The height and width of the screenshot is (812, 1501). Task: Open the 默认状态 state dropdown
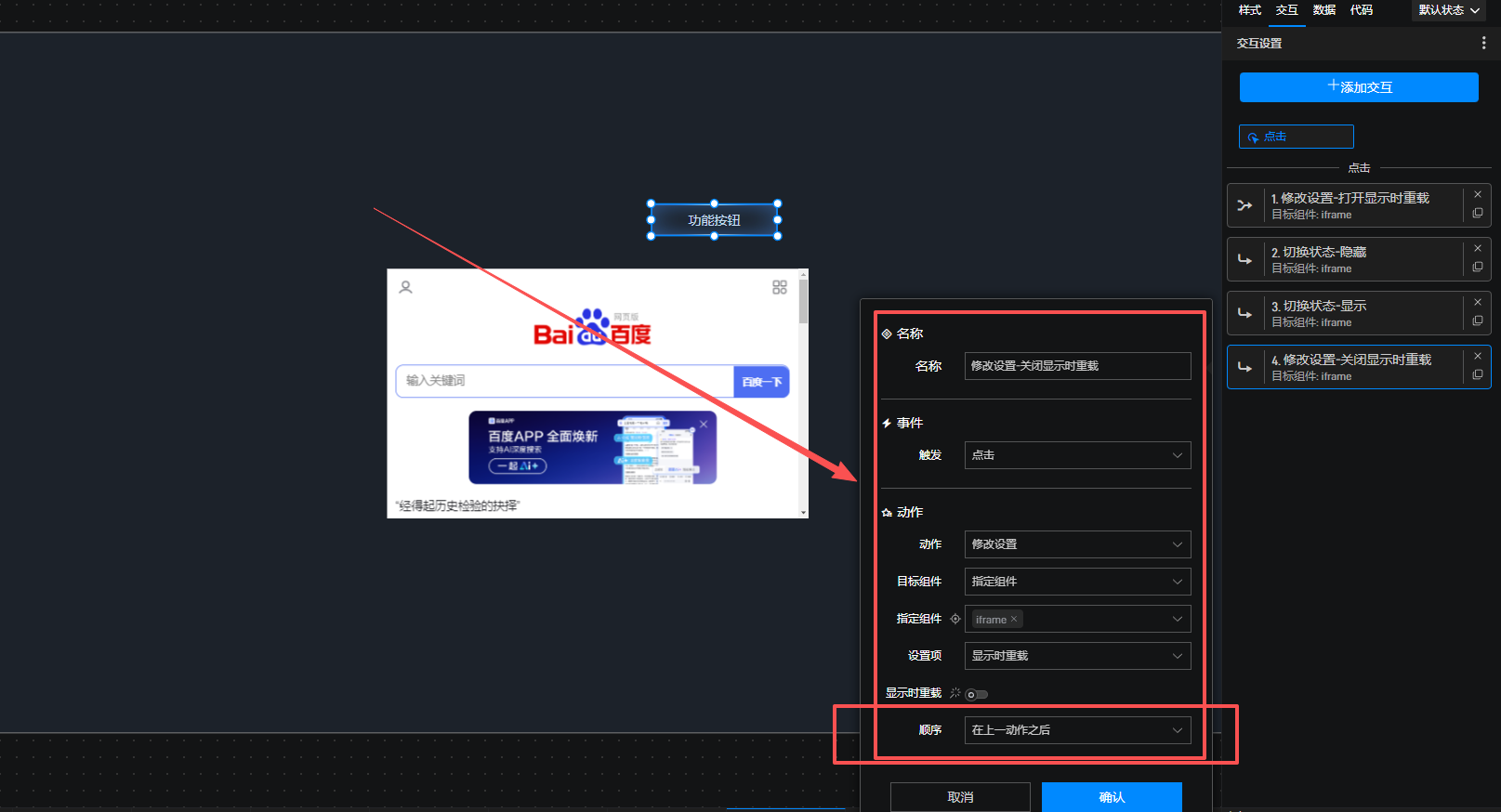(1449, 10)
